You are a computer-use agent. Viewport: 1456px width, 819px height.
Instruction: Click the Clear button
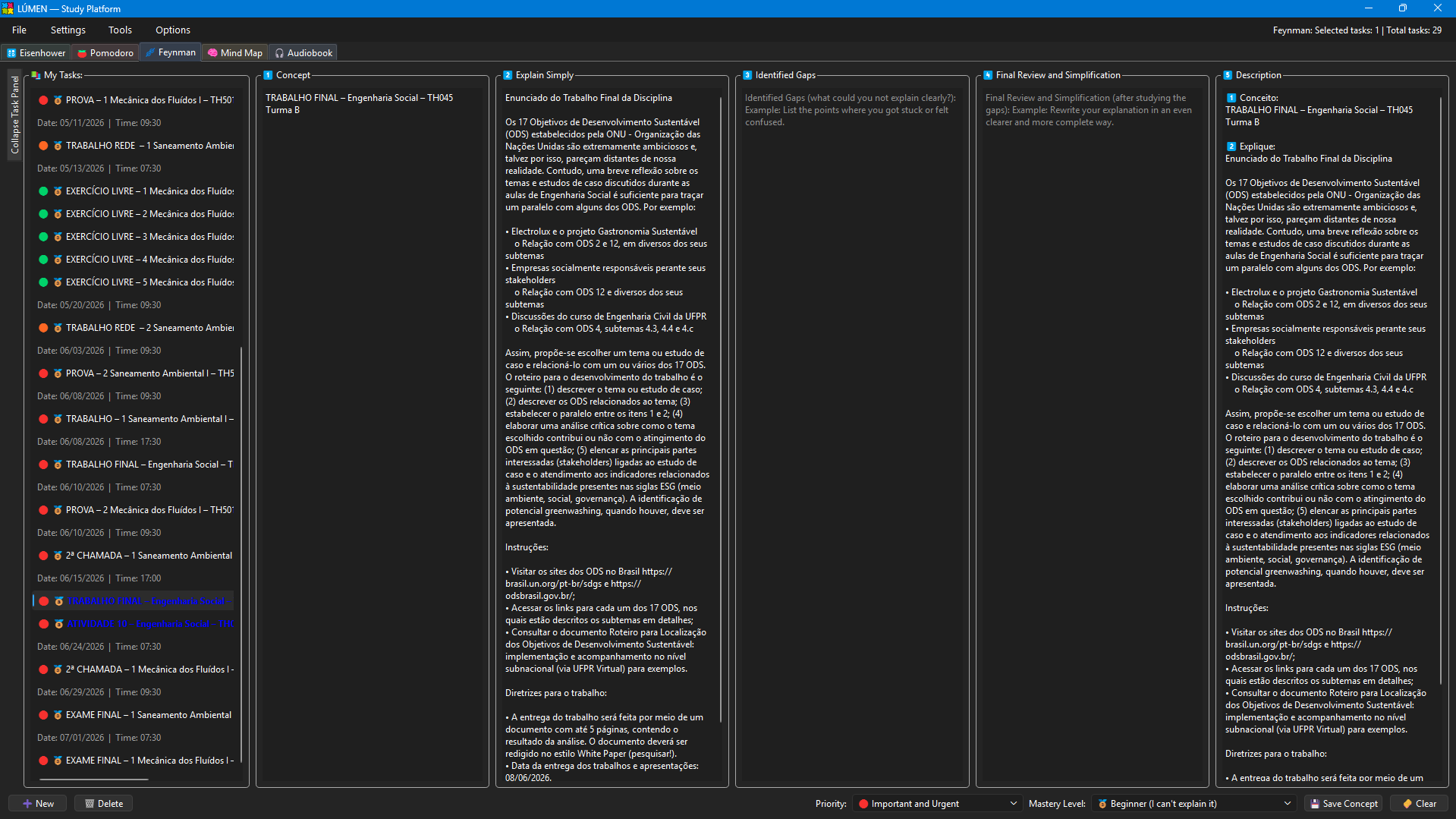pyautogui.click(x=1419, y=804)
